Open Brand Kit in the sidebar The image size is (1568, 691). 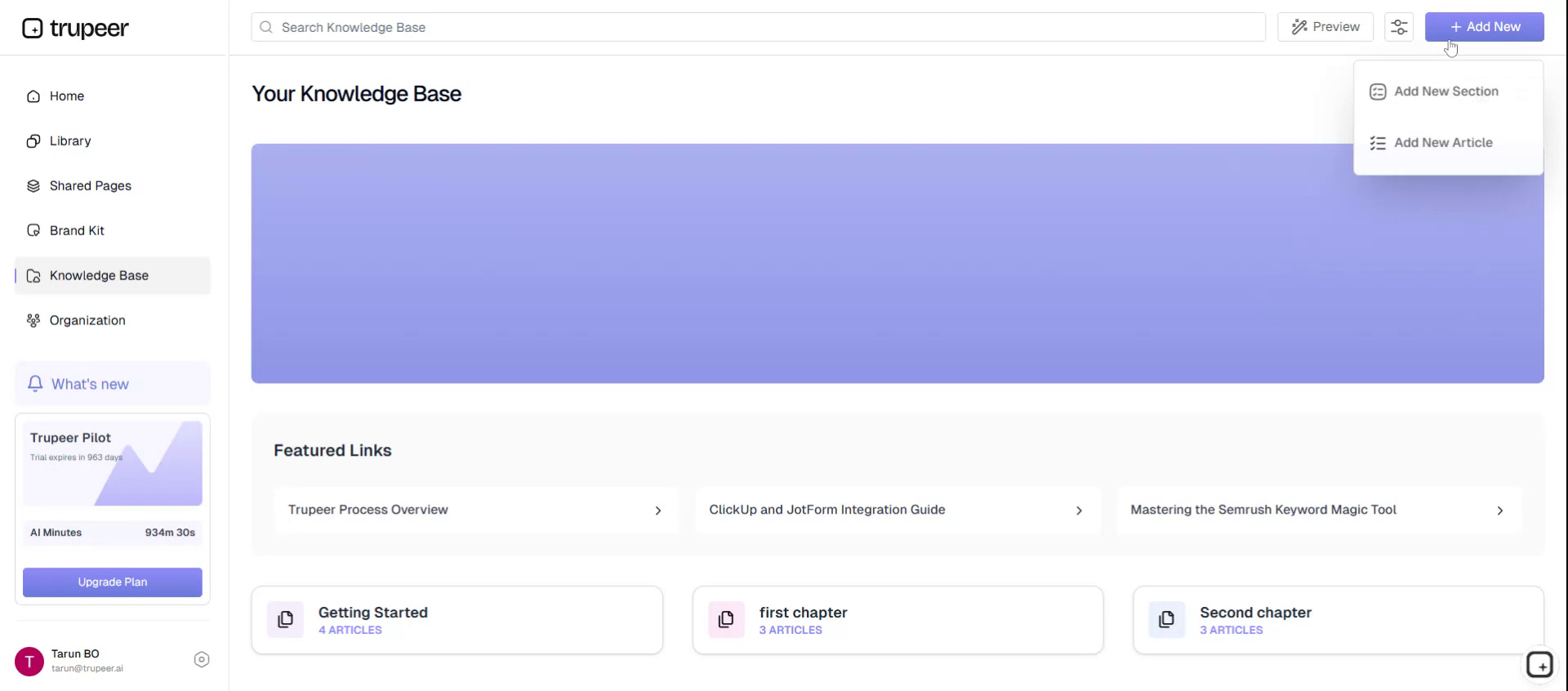(x=113, y=231)
